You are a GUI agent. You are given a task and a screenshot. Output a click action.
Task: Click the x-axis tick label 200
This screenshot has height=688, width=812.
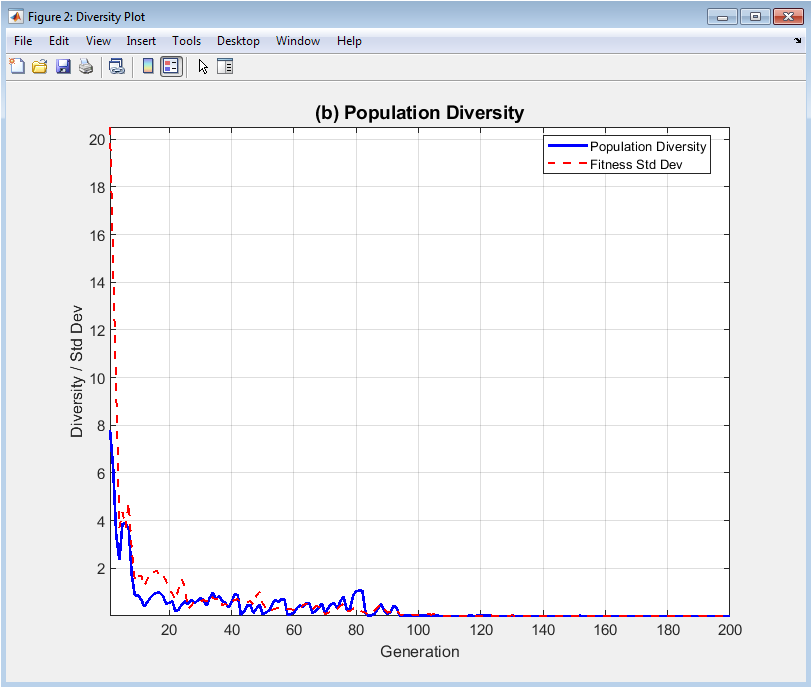tap(730, 630)
